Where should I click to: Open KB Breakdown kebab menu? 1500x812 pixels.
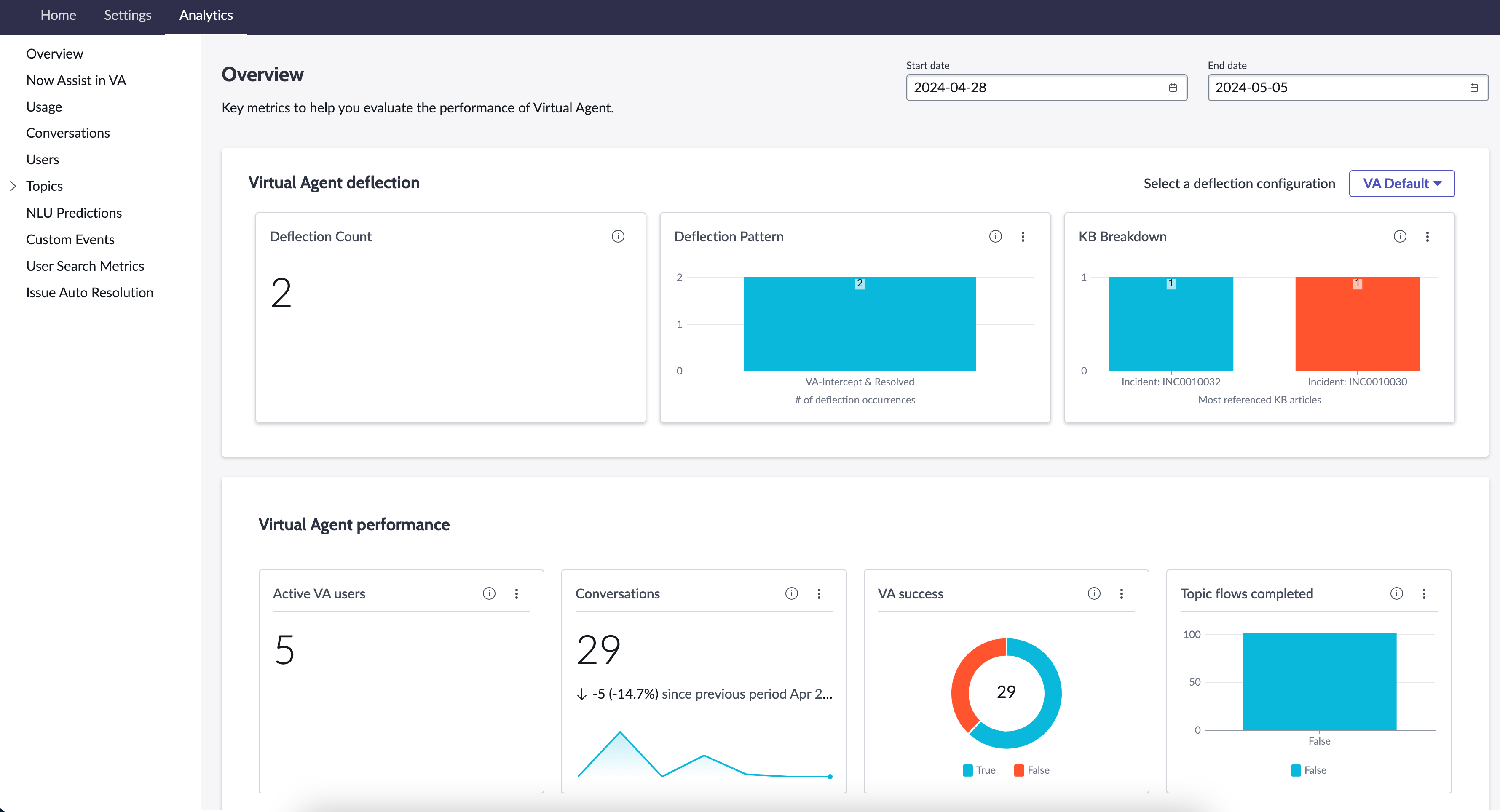pos(1427,236)
